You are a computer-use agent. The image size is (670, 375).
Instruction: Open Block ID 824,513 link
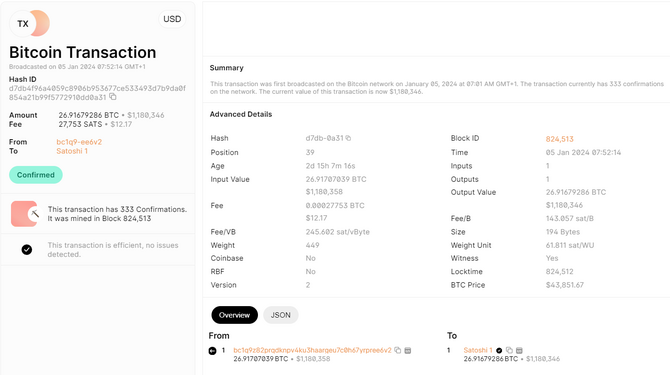point(559,139)
